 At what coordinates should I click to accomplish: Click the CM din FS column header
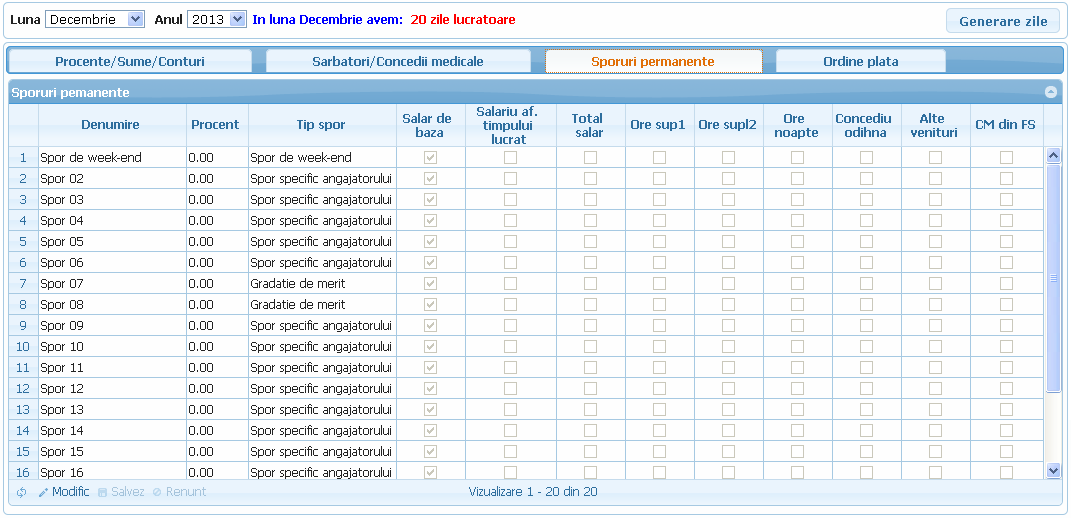click(x=1005, y=125)
